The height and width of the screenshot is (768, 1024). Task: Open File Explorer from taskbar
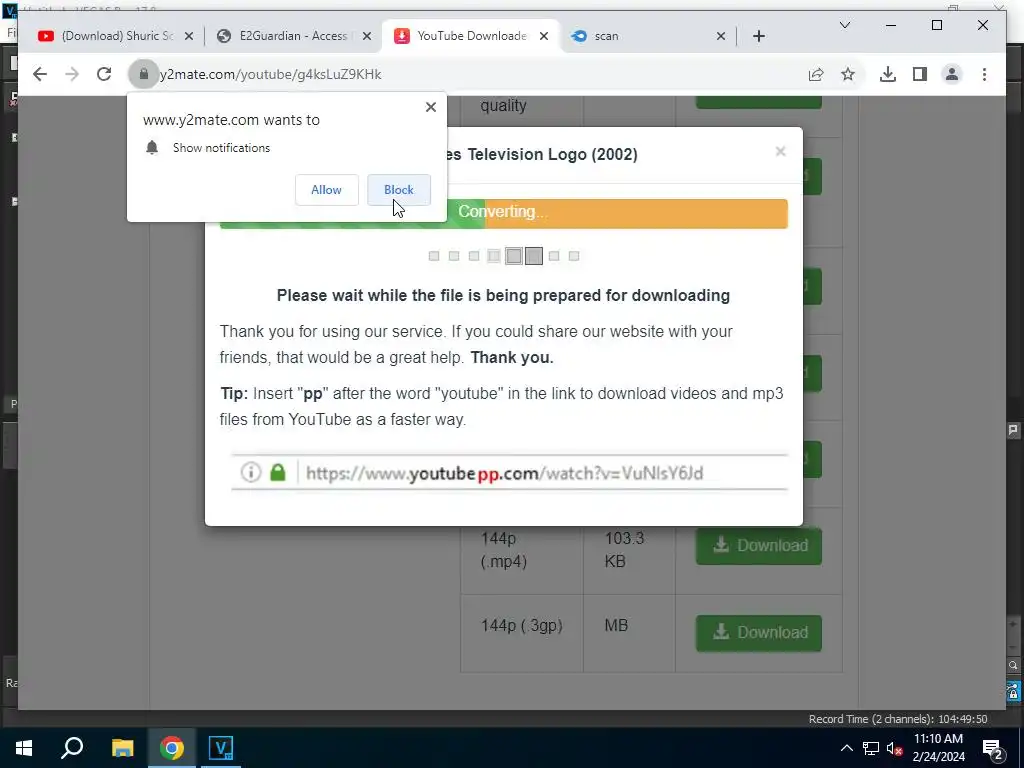coord(122,748)
